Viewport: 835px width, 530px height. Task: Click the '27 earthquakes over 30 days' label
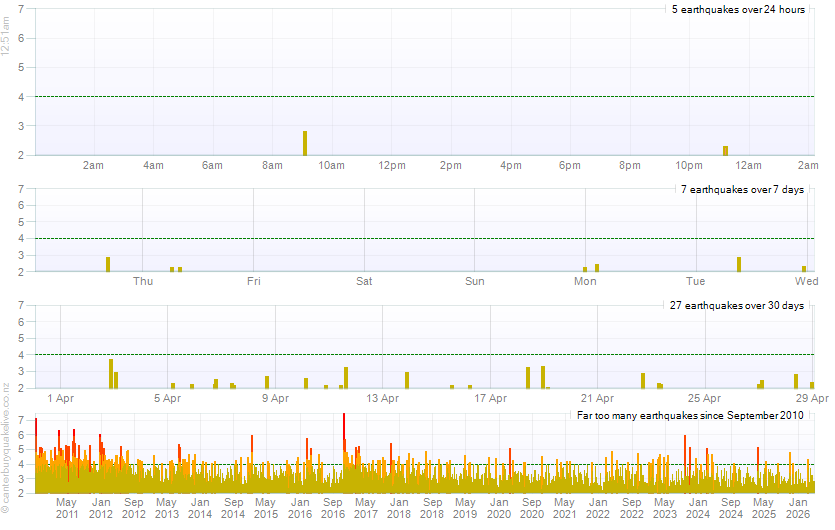coord(736,306)
